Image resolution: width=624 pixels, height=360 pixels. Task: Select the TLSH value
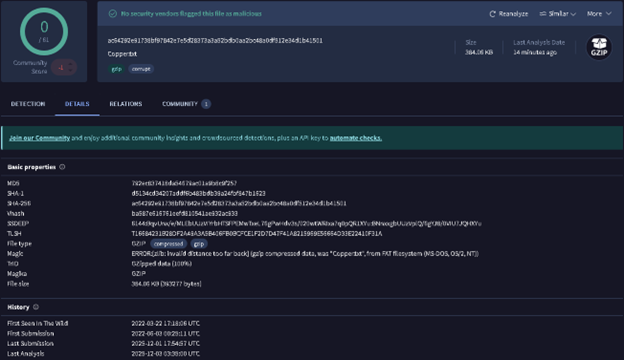[257, 234]
